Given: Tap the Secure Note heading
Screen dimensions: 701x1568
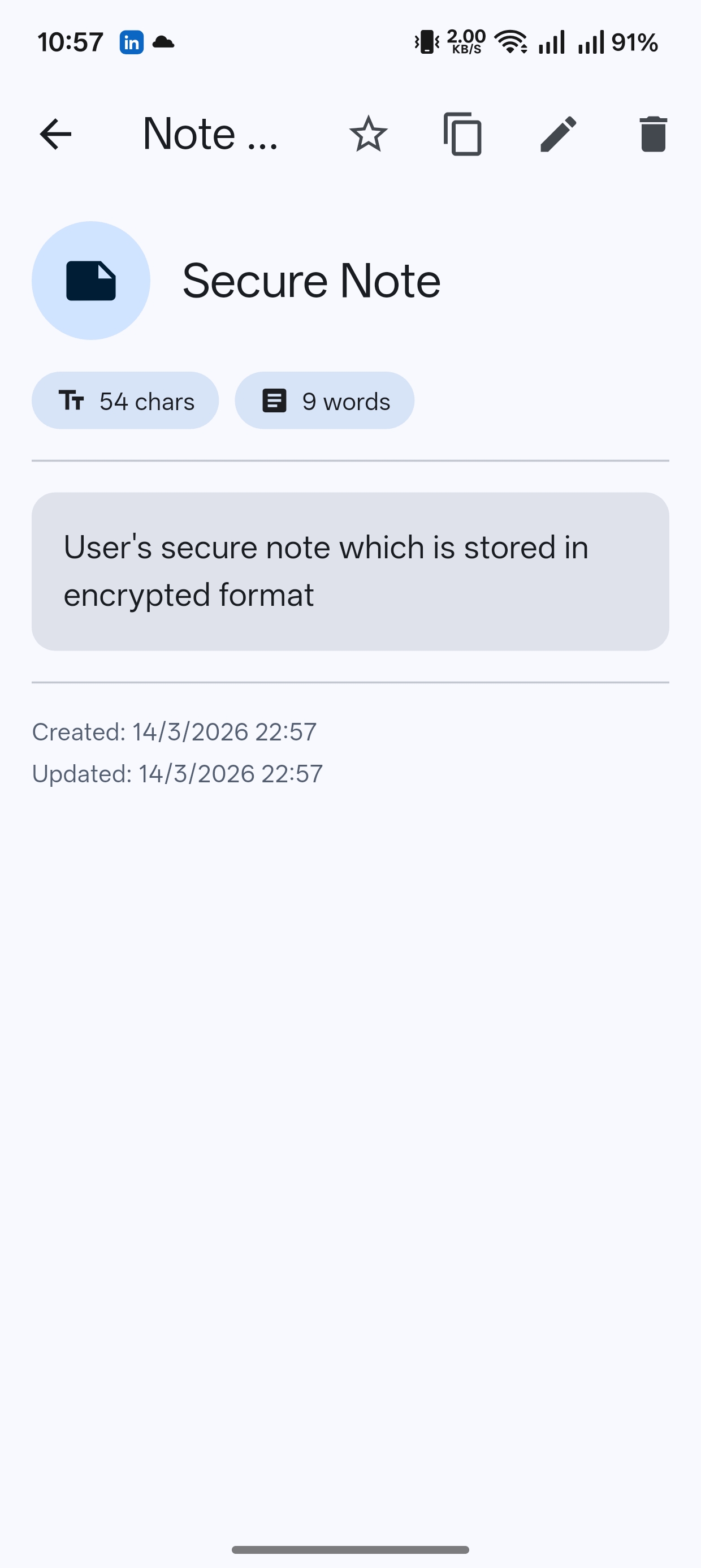Looking at the screenshot, I should click(x=311, y=281).
